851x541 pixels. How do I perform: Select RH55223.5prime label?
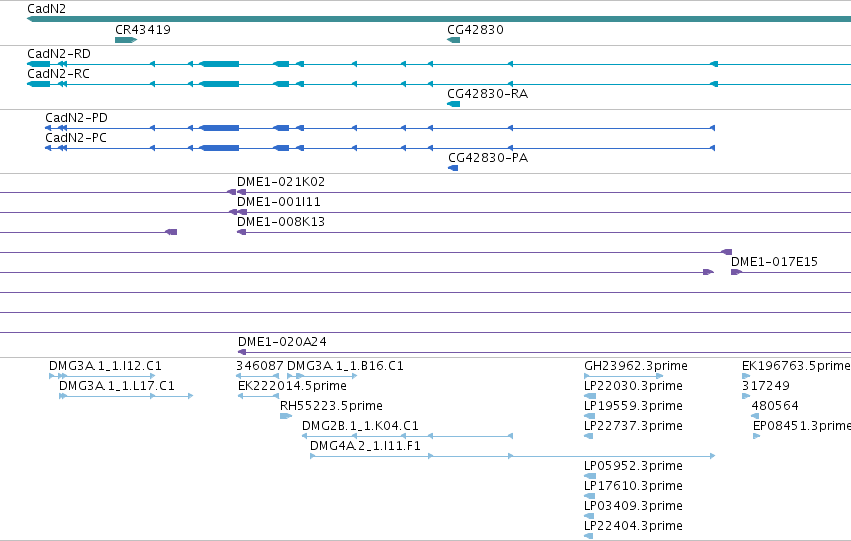[x=331, y=406]
